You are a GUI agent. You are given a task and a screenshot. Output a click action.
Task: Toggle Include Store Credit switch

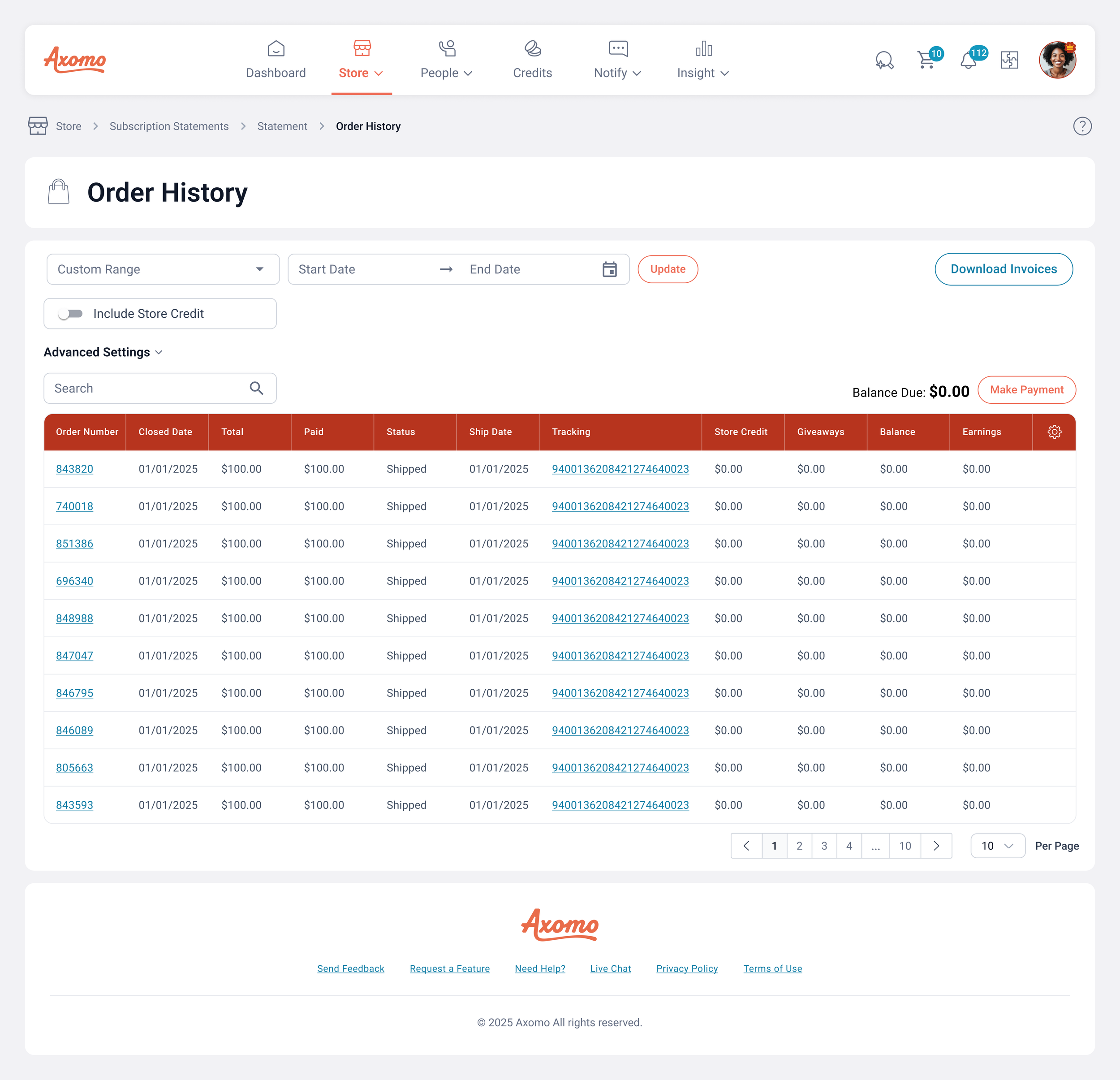71,313
